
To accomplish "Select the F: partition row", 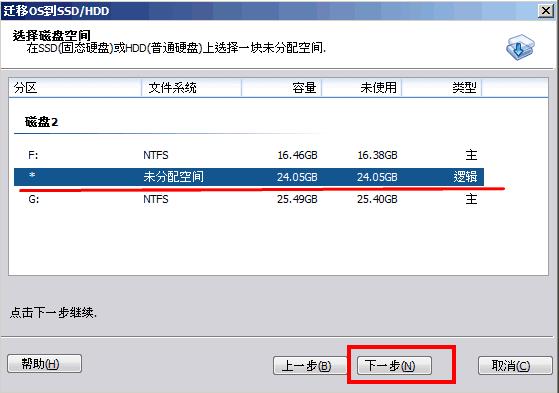I will coord(249,155).
